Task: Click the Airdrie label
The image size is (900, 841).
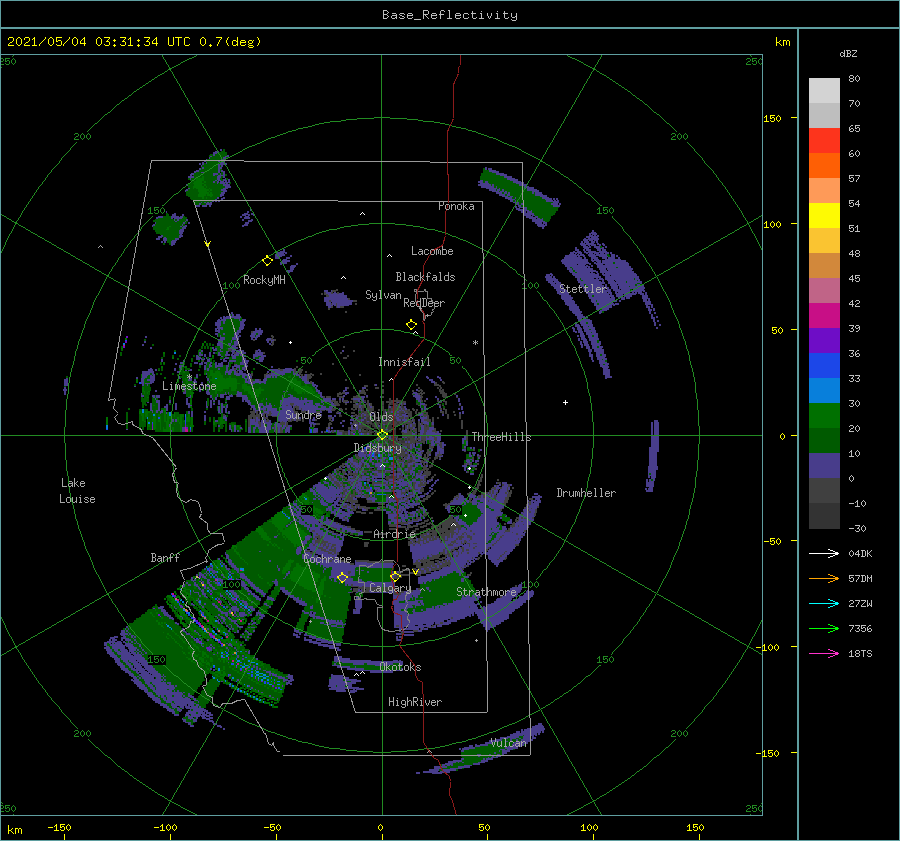Action: [x=394, y=534]
